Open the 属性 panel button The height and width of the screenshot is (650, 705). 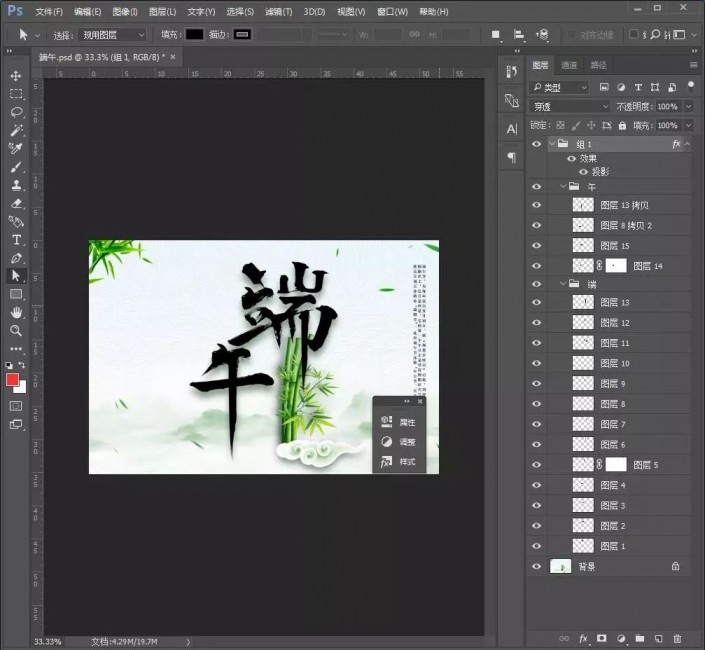[x=399, y=422]
